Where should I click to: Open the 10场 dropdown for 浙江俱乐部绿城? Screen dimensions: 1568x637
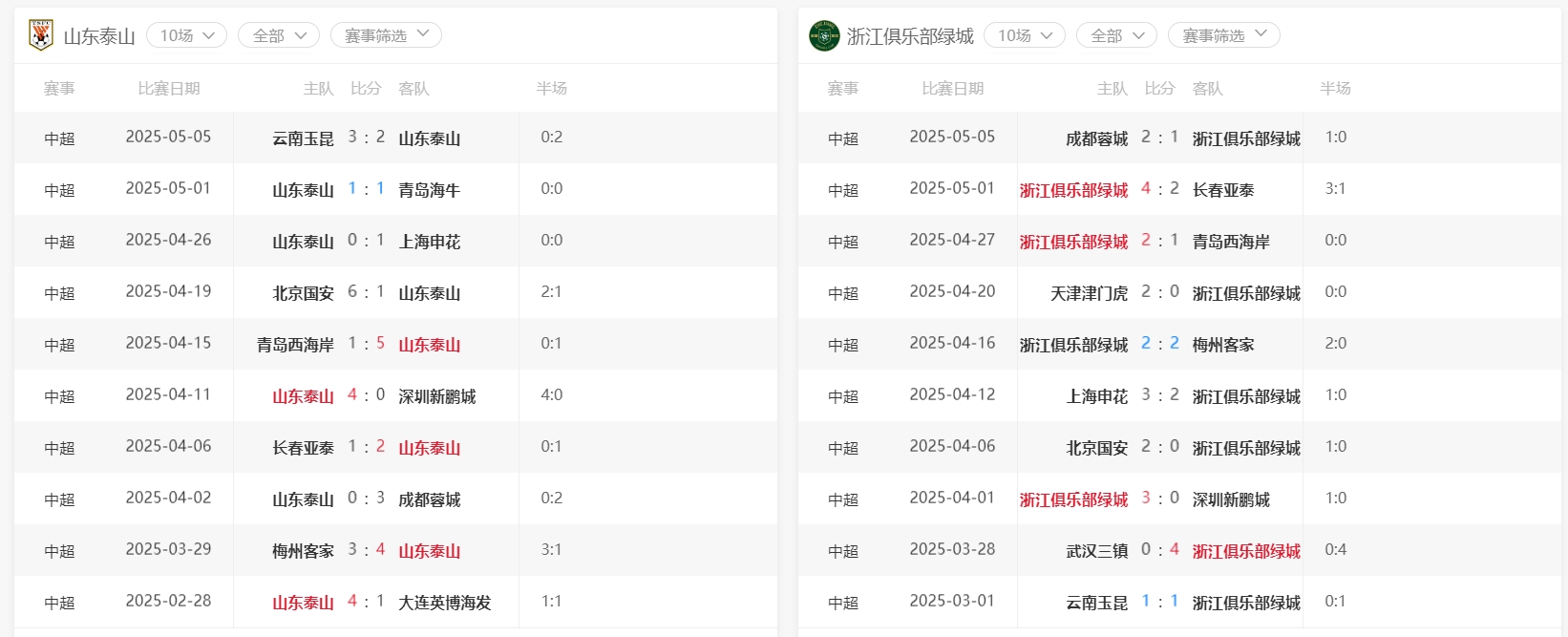tap(1025, 35)
